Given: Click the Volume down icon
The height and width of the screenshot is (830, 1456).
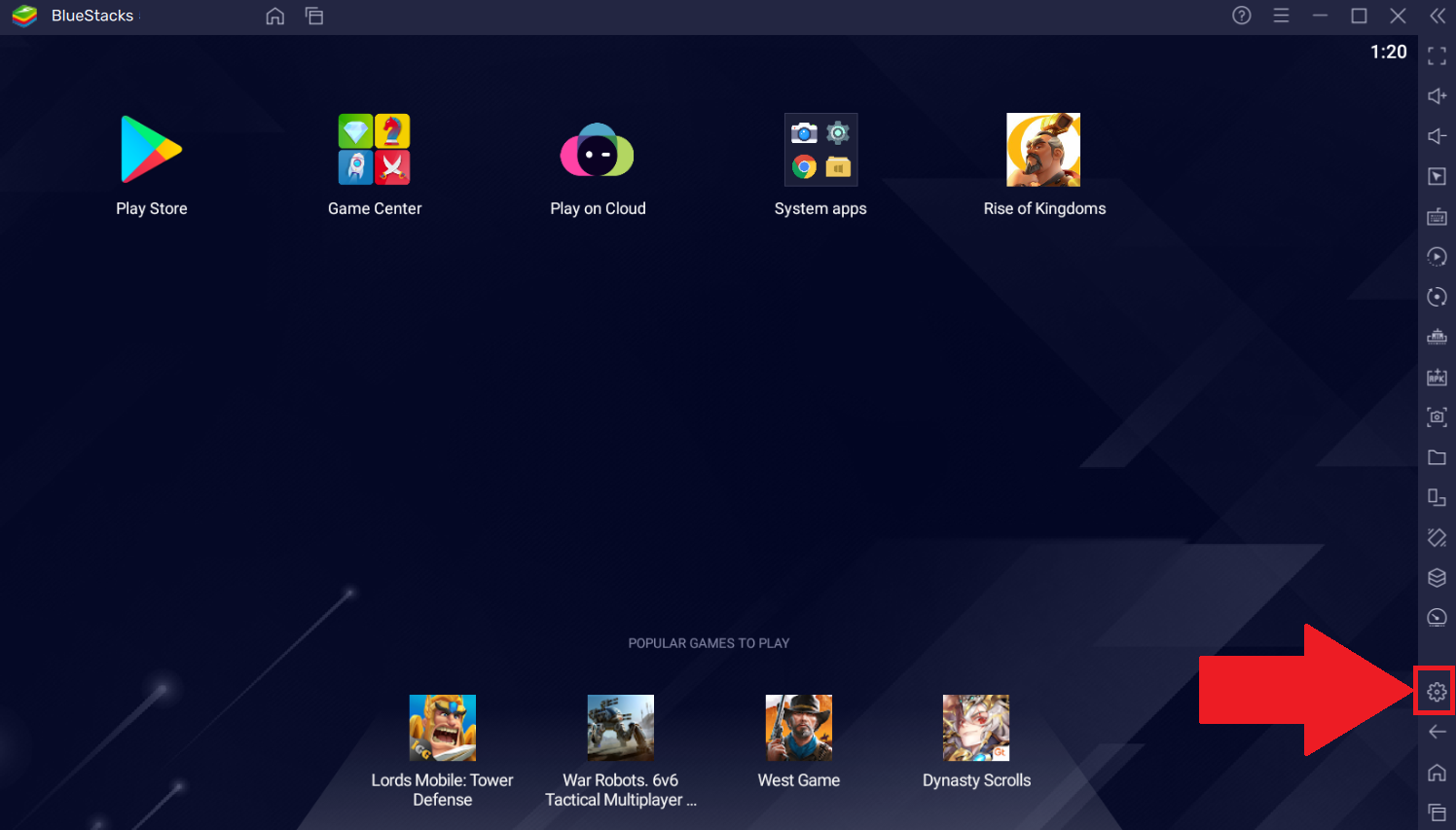Looking at the screenshot, I should click(1437, 136).
